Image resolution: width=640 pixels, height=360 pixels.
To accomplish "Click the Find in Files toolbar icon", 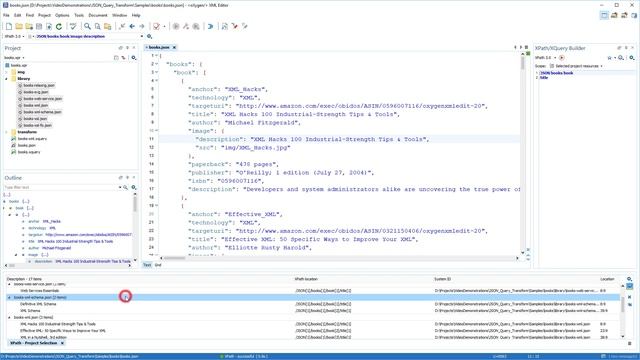I will [x=98, y=26].
